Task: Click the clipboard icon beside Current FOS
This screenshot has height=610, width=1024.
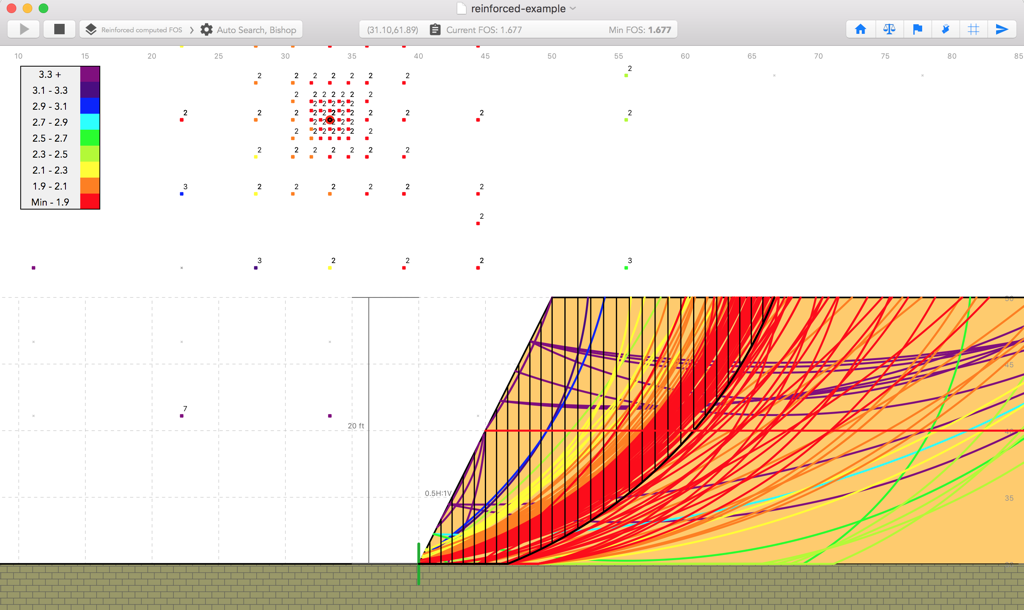Action: coord(435,29)
